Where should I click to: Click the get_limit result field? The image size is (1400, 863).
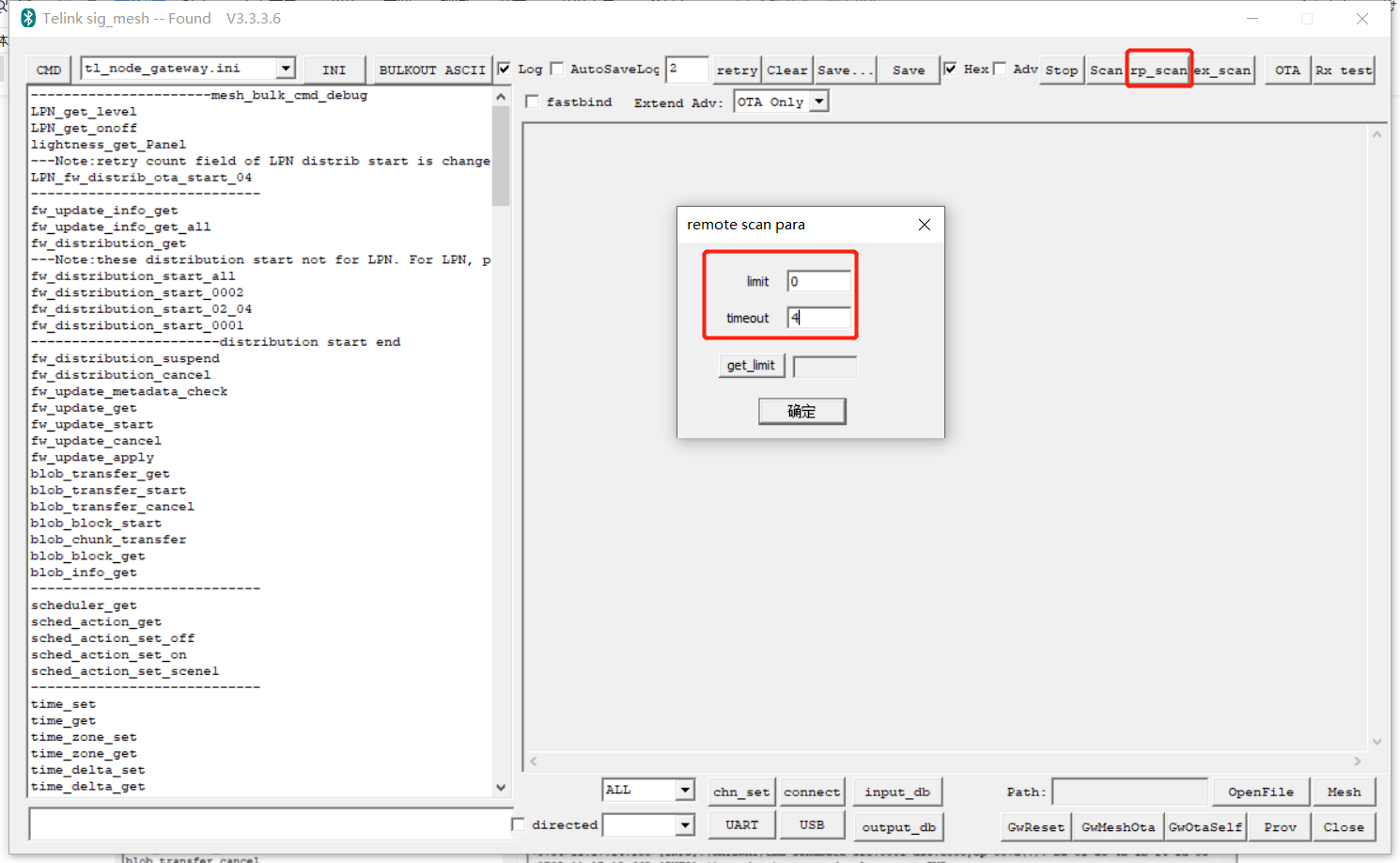point(825,366)
